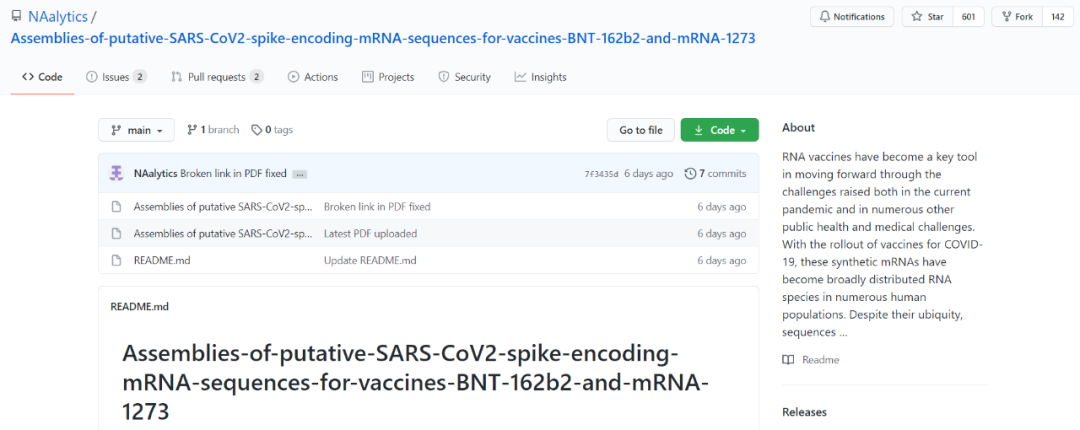Click the NAalytics avatar icon in commit row

coord(116,173)
